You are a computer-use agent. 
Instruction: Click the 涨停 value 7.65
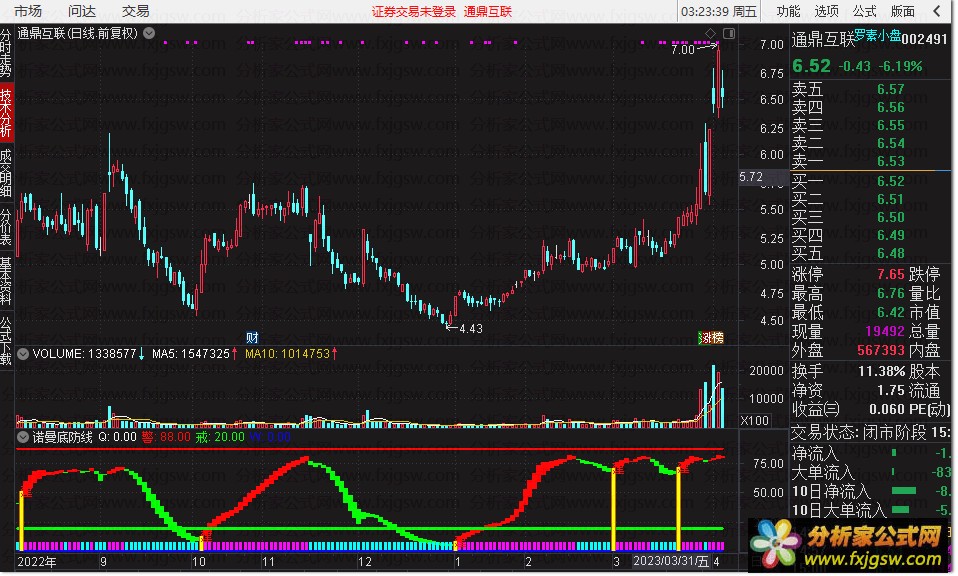tap(891, 274)
